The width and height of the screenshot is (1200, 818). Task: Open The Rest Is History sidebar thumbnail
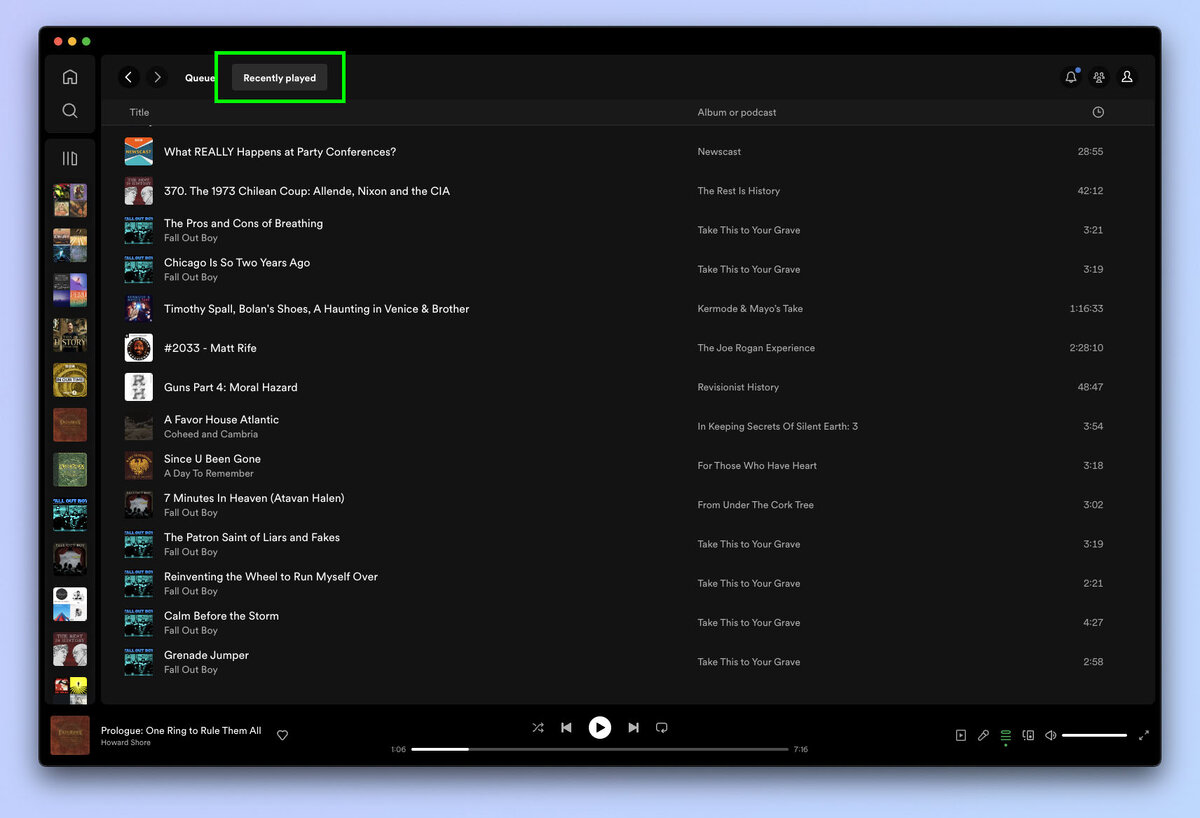(x=70, y=649)
